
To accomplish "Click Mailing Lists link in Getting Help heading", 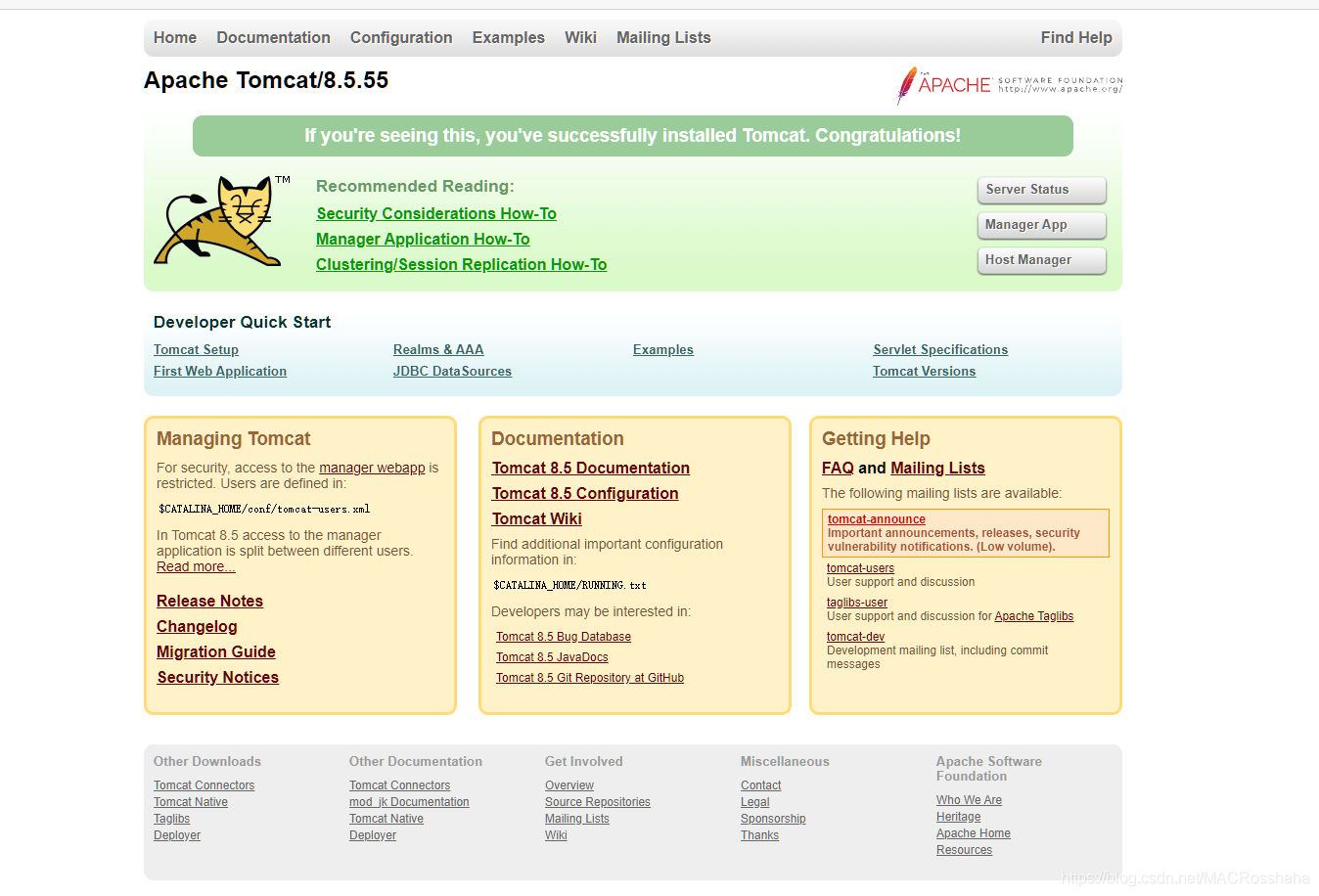I will tap(937, 468).
